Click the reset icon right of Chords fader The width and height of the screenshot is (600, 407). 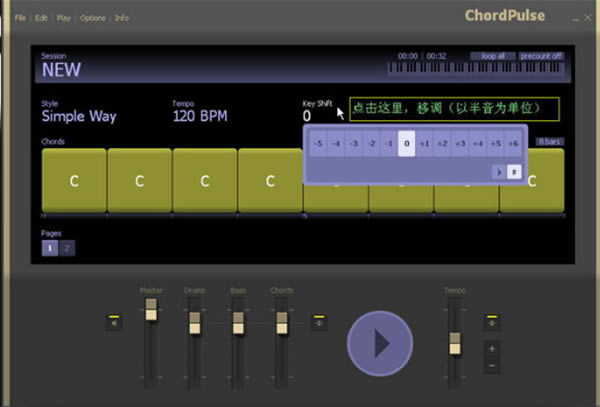point(319,322)
